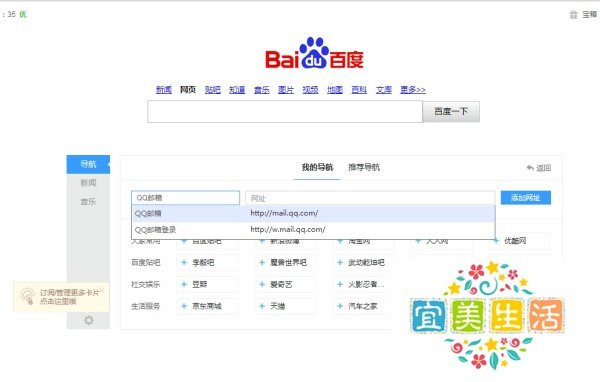Close the 订阅/管理更多卡片 tooltip
The image size is (600, 382).
tap(102, 289)
